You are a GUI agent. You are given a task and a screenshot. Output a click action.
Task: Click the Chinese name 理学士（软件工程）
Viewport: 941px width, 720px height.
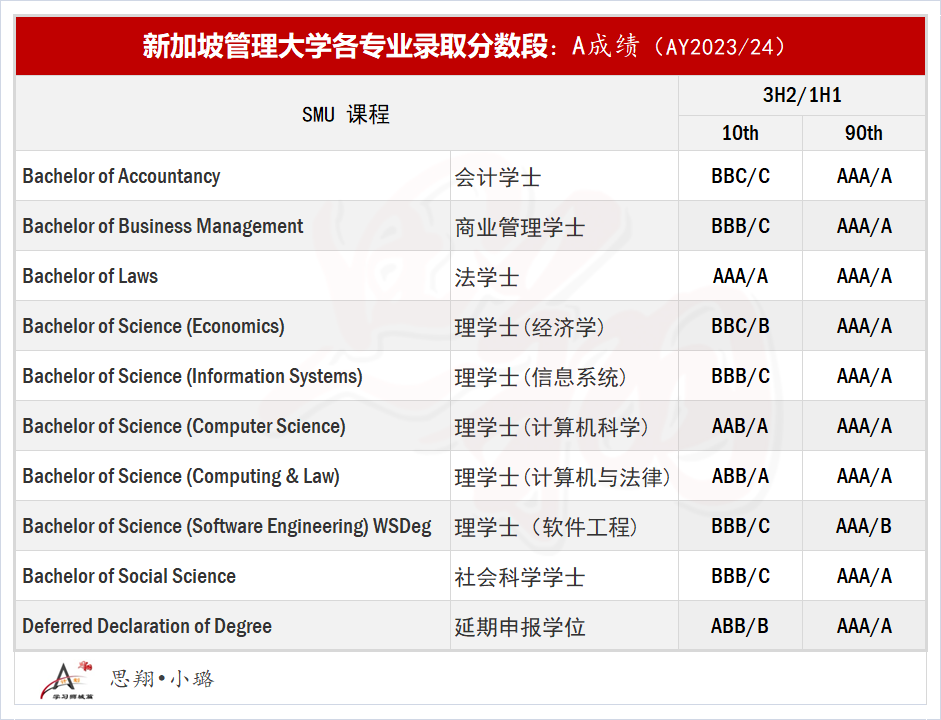[546, 527]
